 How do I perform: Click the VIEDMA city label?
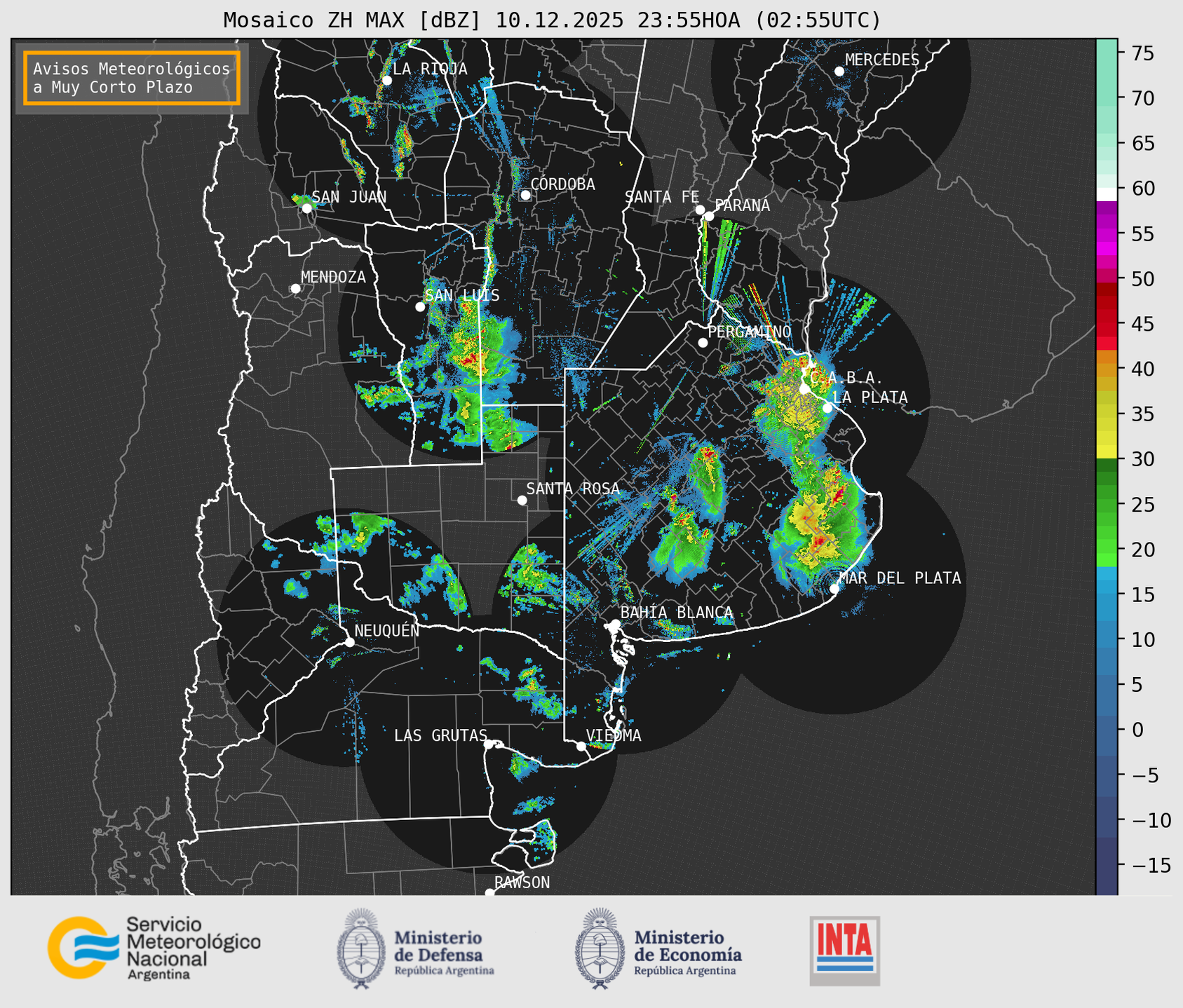click(614, 735)
